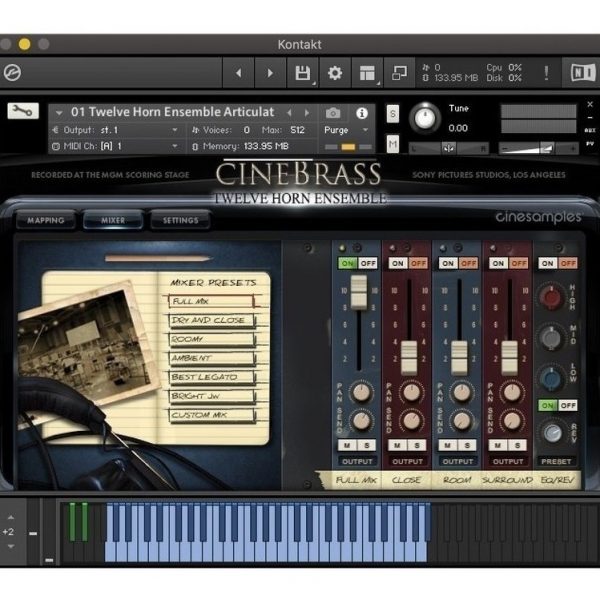This screenshot has width=600, height=600.
Task: Select the Bright JW preset
Action: pos(212,396)
